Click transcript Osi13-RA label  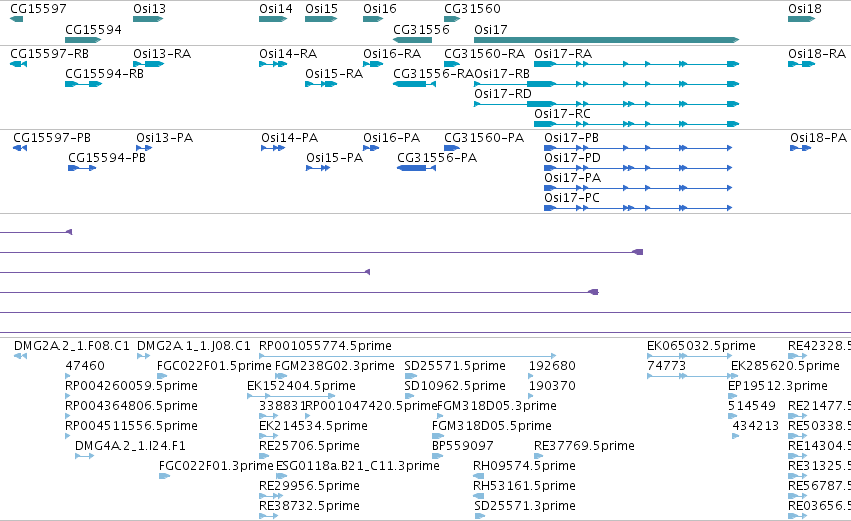click(162, 54)
